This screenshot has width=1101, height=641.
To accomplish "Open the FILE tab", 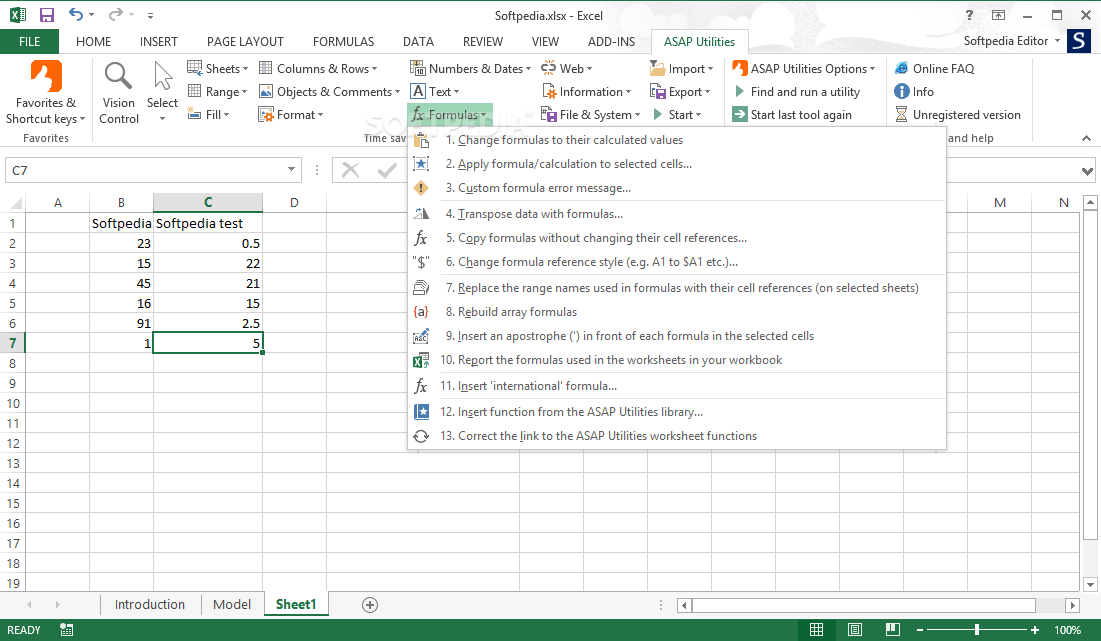I will click(x=29, y=41).
